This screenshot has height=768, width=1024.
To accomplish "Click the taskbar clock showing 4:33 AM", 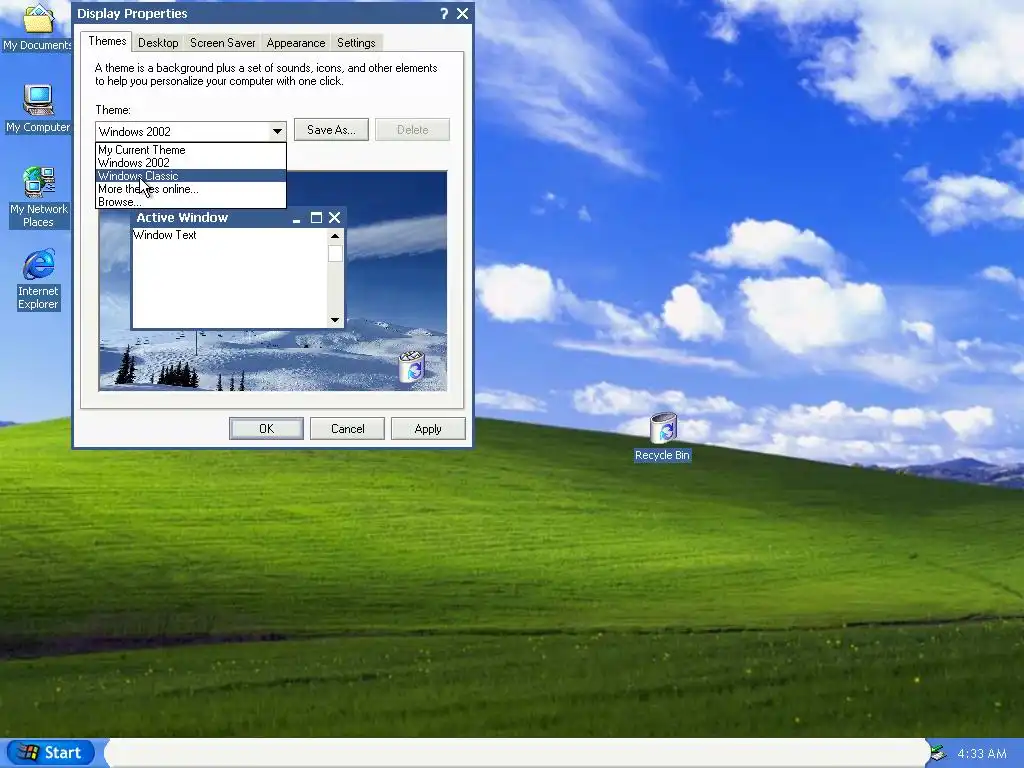I will 982,754.
